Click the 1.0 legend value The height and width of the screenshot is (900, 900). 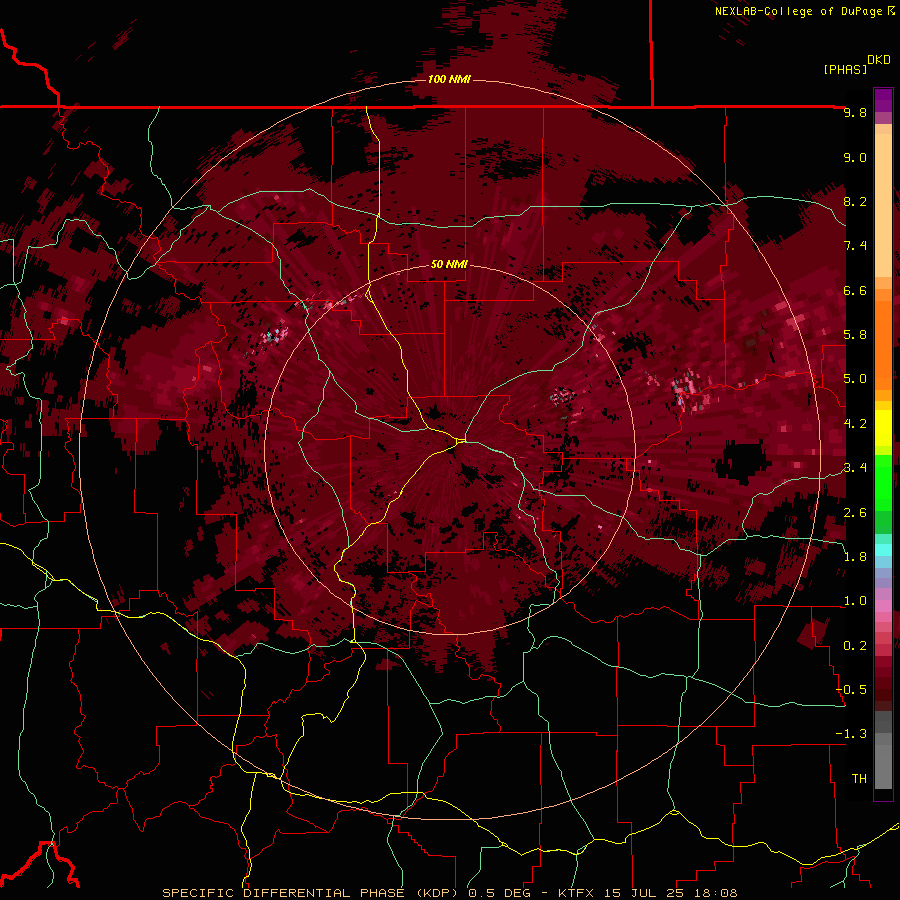(x=855, y=601)
